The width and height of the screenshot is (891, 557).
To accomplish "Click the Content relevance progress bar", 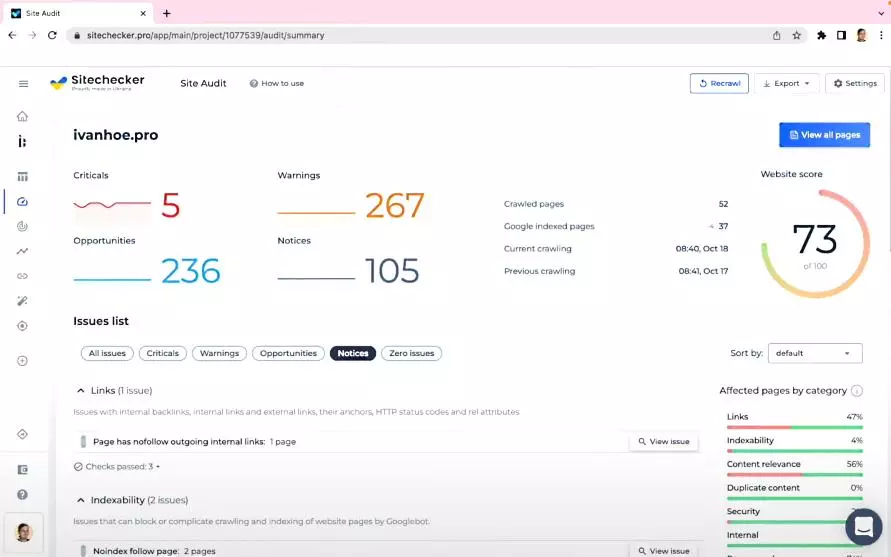I will point(794,475).
